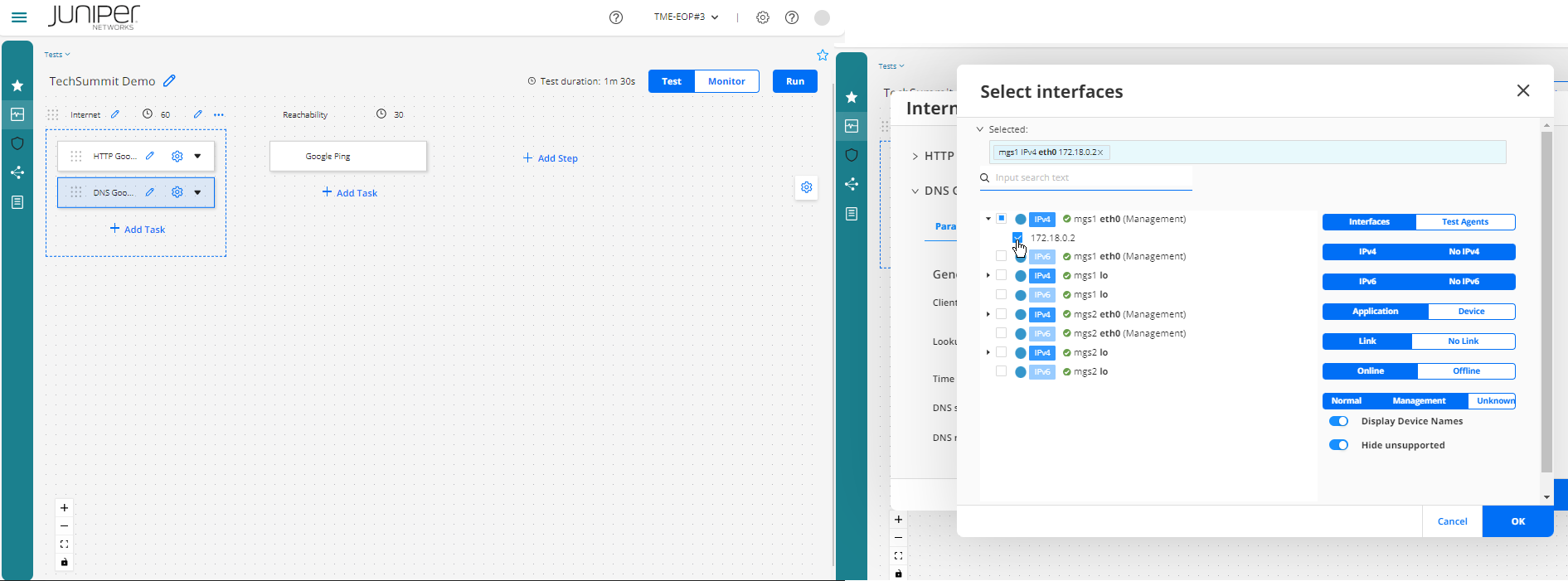Turn off Hide unsupported switch
The image size is (1568, 581).
pyautogui.click(x=1338, y=445)
